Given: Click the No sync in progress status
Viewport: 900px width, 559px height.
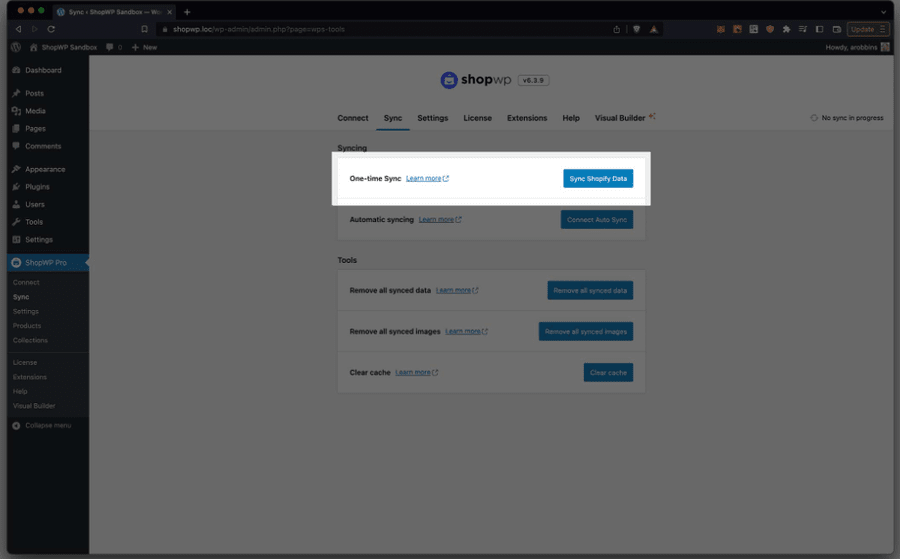Looking at the screenshot, I should [x=847, y=118].
